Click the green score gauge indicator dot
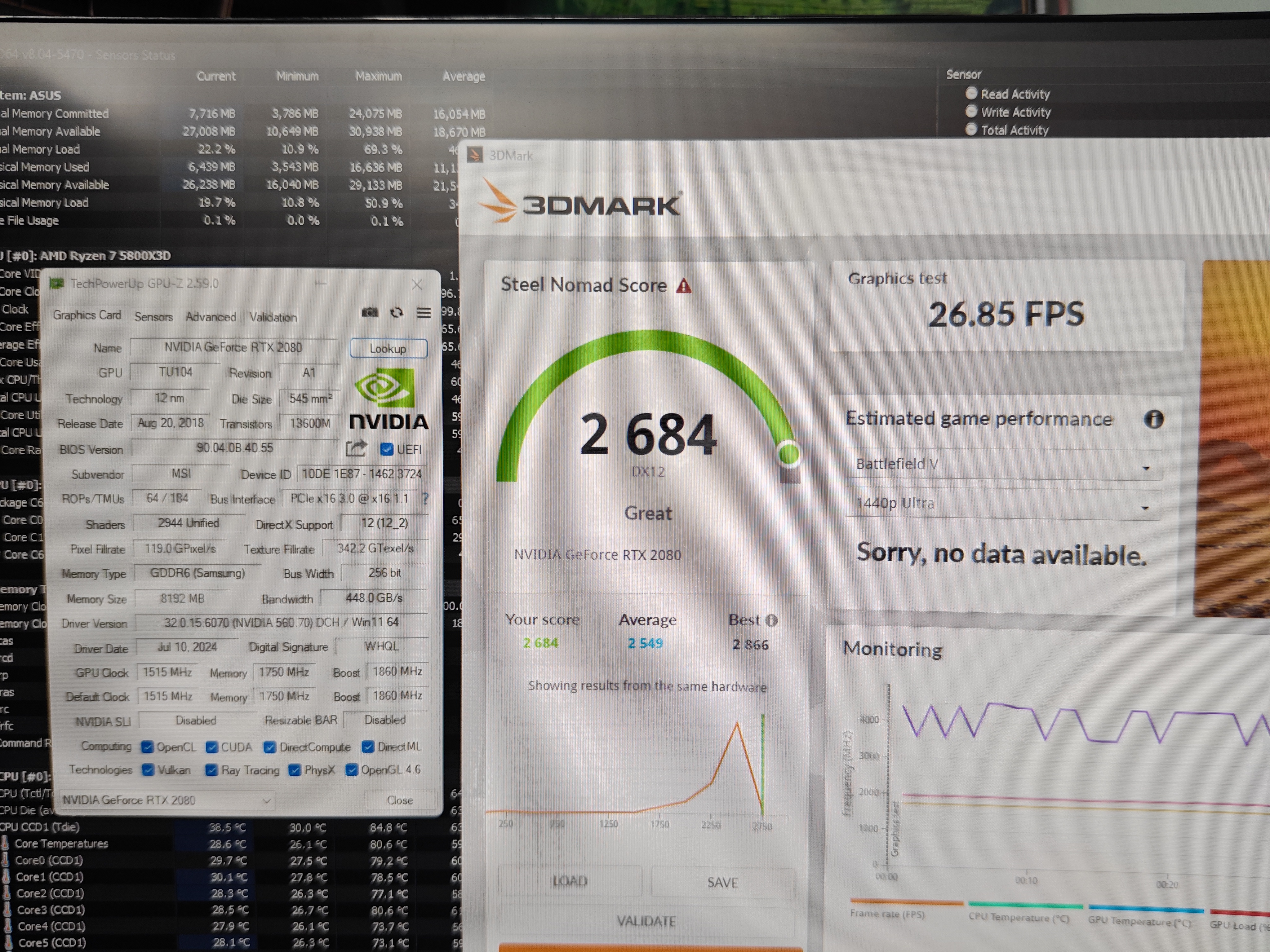 [x=789, y=454]
